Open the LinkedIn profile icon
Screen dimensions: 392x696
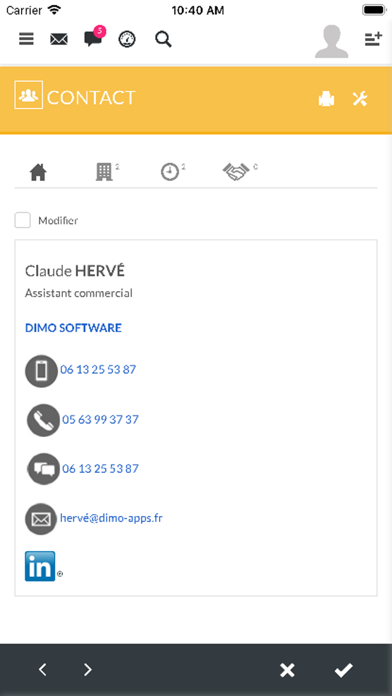tap(40, 566)
